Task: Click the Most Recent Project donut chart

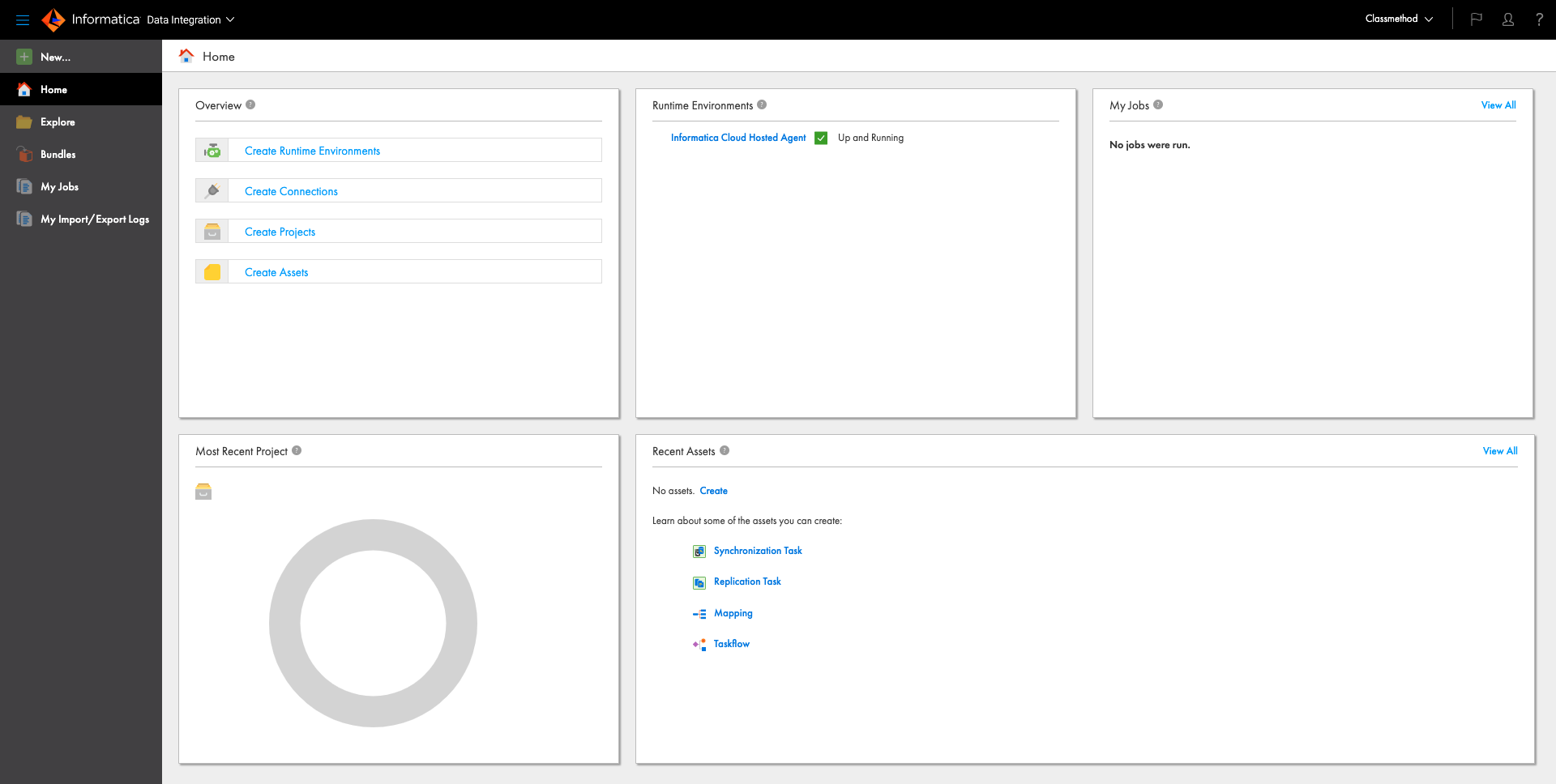Action: coord(373,624)
